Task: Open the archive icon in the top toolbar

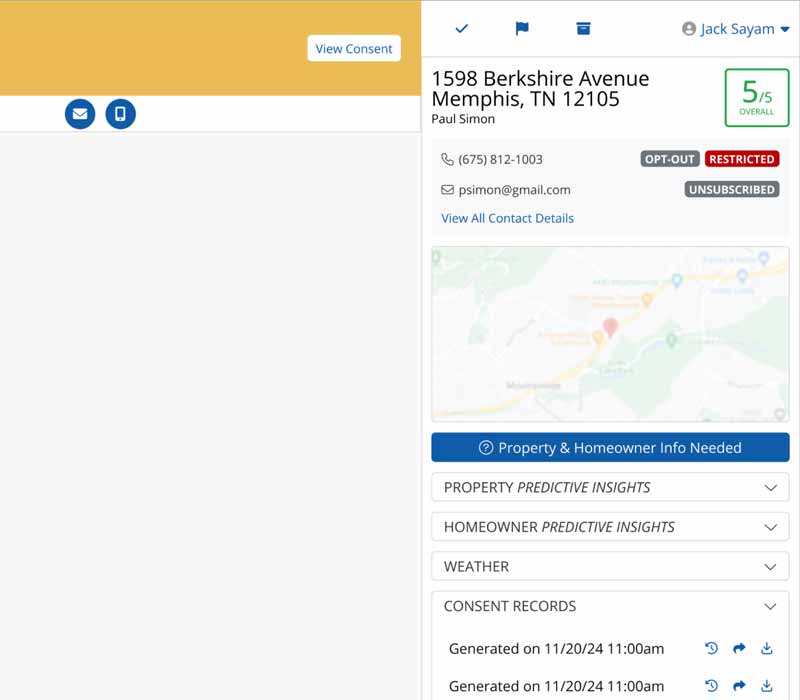Action: pos(582,29)
